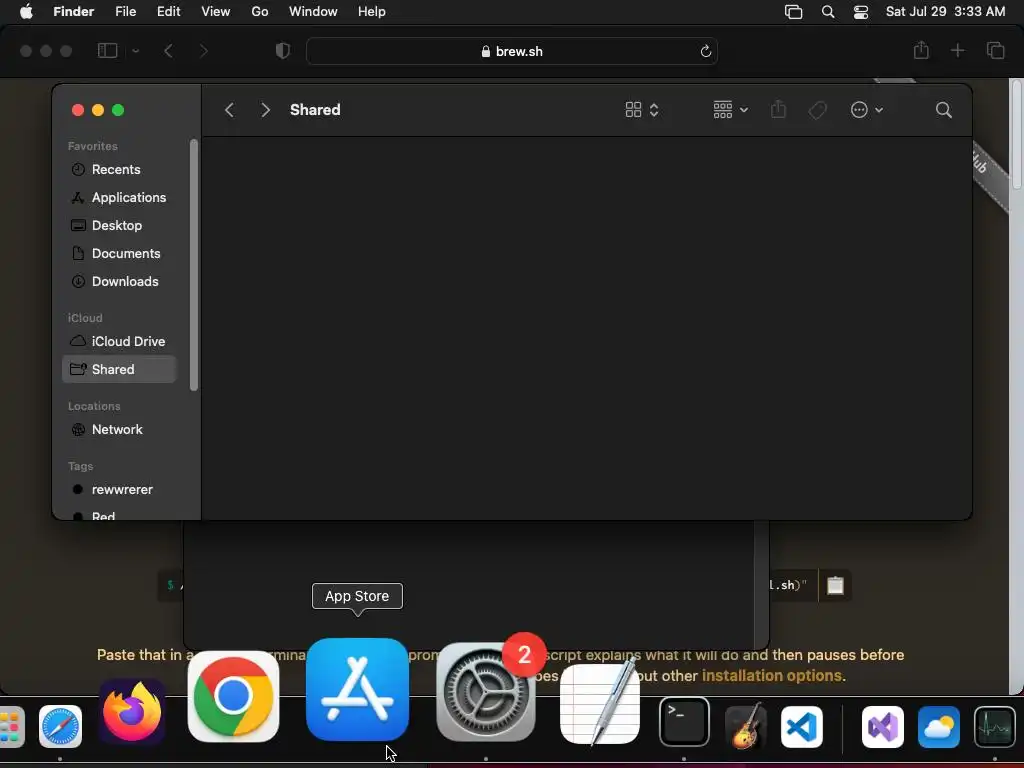Go back in Safari
This screenshot has width=1024, height=768.
(168, 50)
